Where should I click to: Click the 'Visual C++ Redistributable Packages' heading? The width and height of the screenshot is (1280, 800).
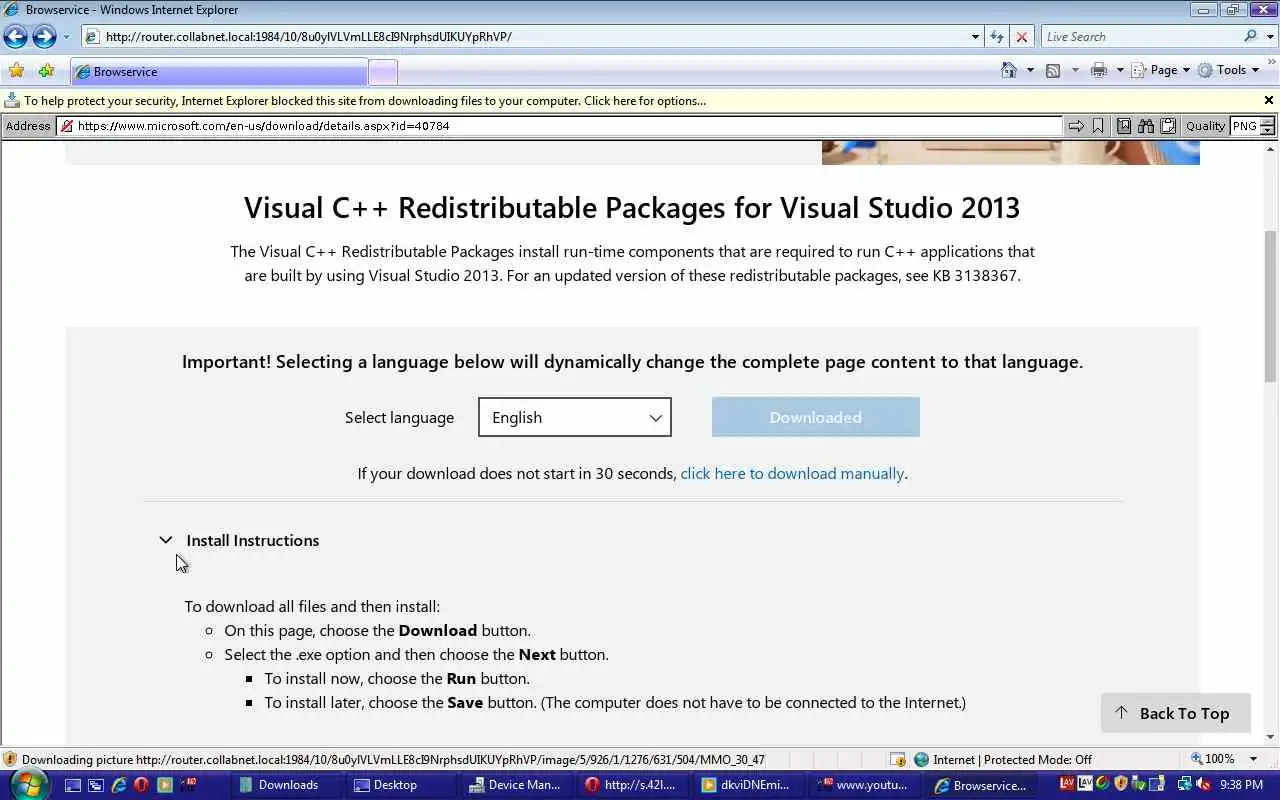click(632, 207)
